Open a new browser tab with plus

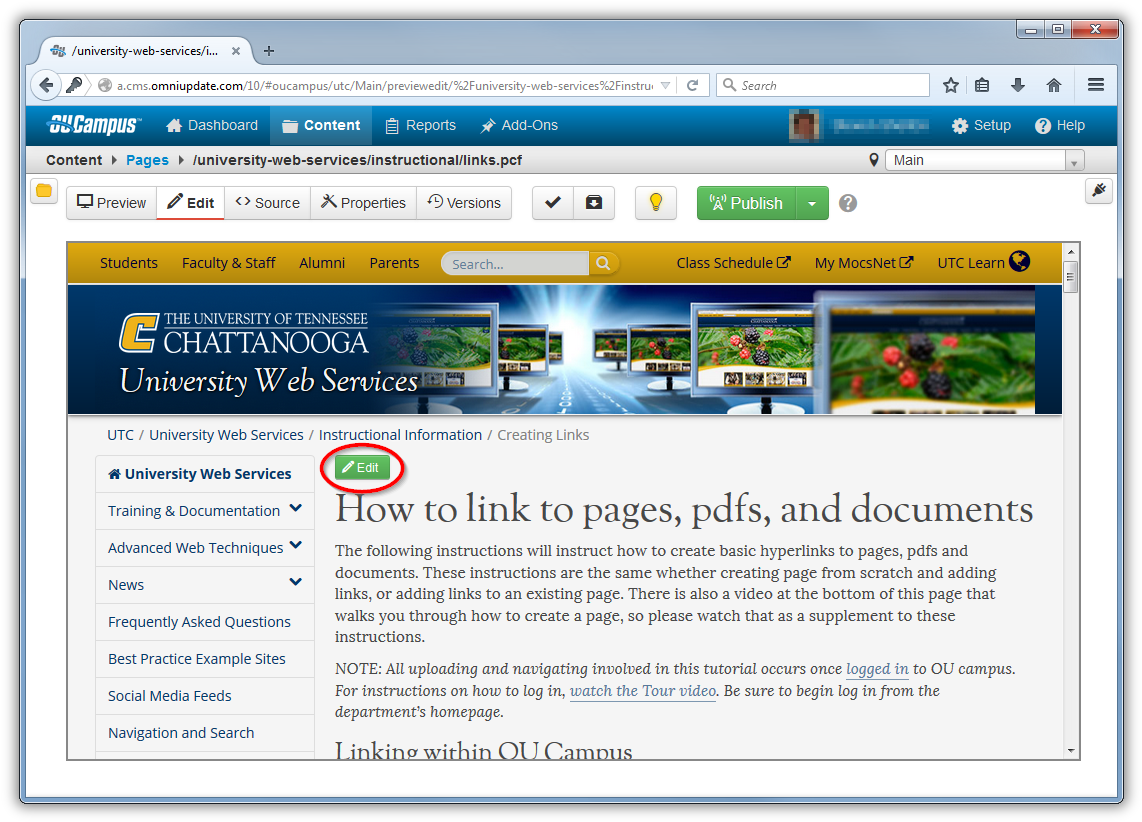[x=269, y=51]
